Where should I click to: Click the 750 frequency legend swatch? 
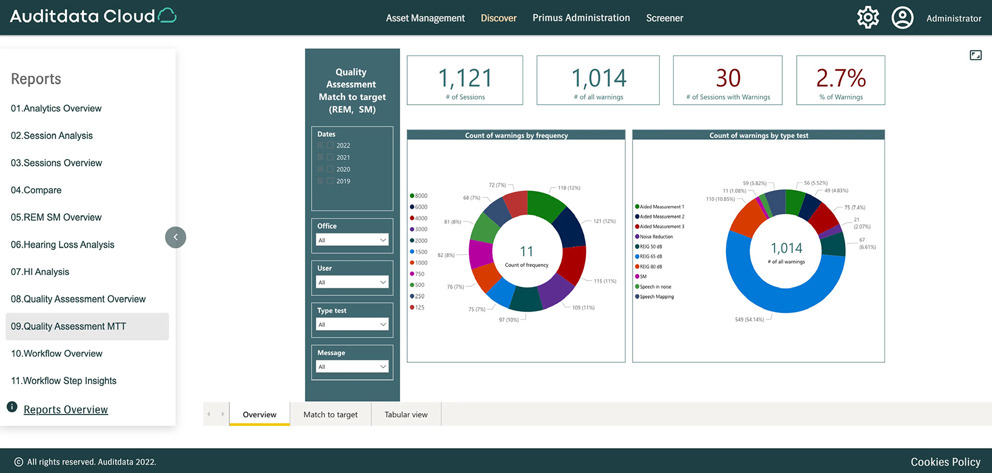pos(412,274)
